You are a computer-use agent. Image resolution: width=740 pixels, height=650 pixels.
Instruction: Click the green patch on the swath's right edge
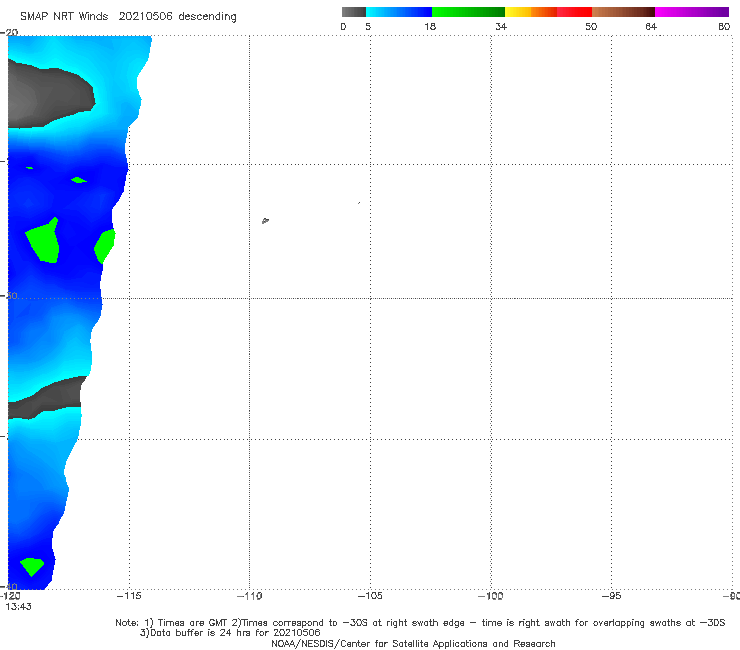tap(105, 246)
